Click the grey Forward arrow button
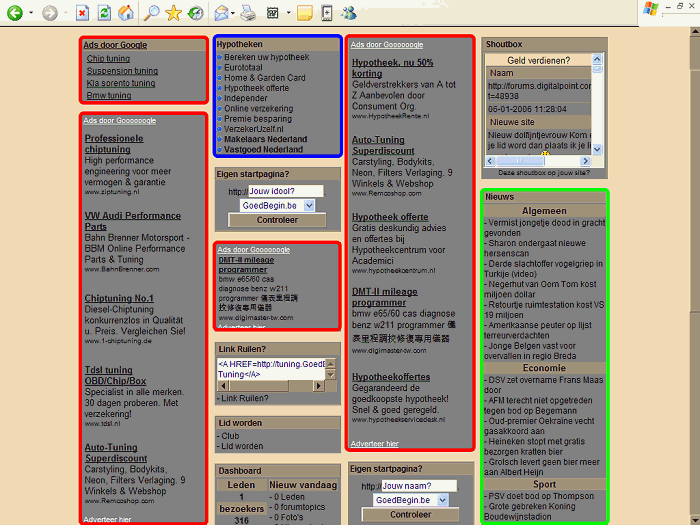Image resolution: width=700 pixels, height=525 pixels. coord(50,12)
